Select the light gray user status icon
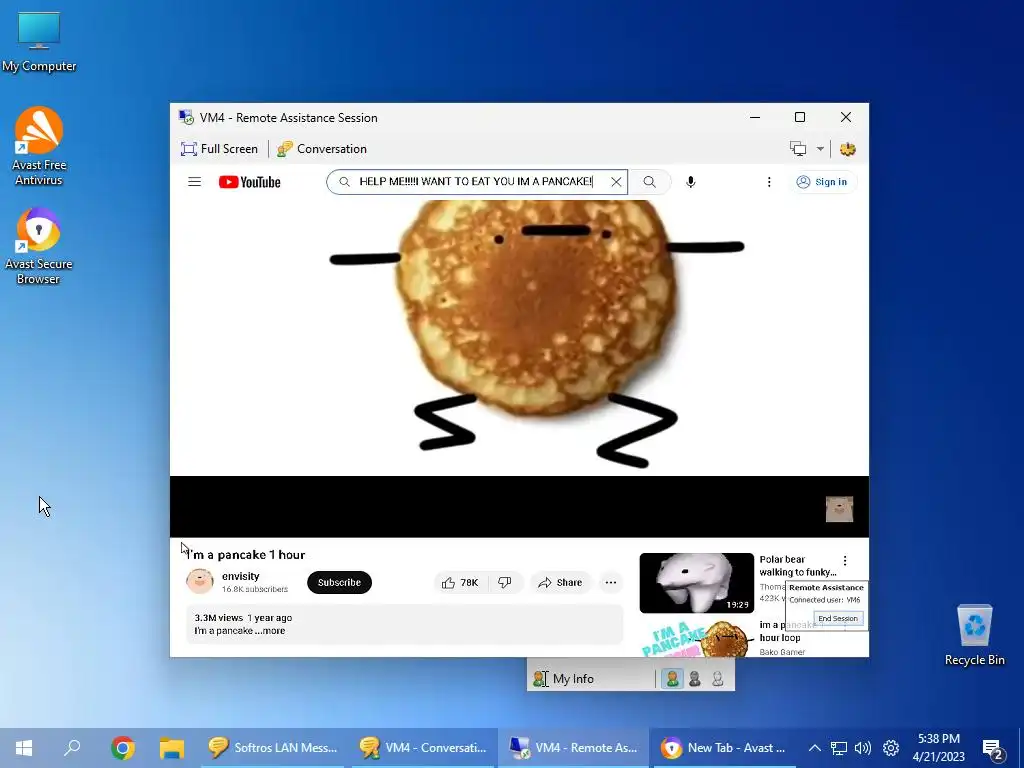Screen dimensions: 1024x768 (717, 679)
